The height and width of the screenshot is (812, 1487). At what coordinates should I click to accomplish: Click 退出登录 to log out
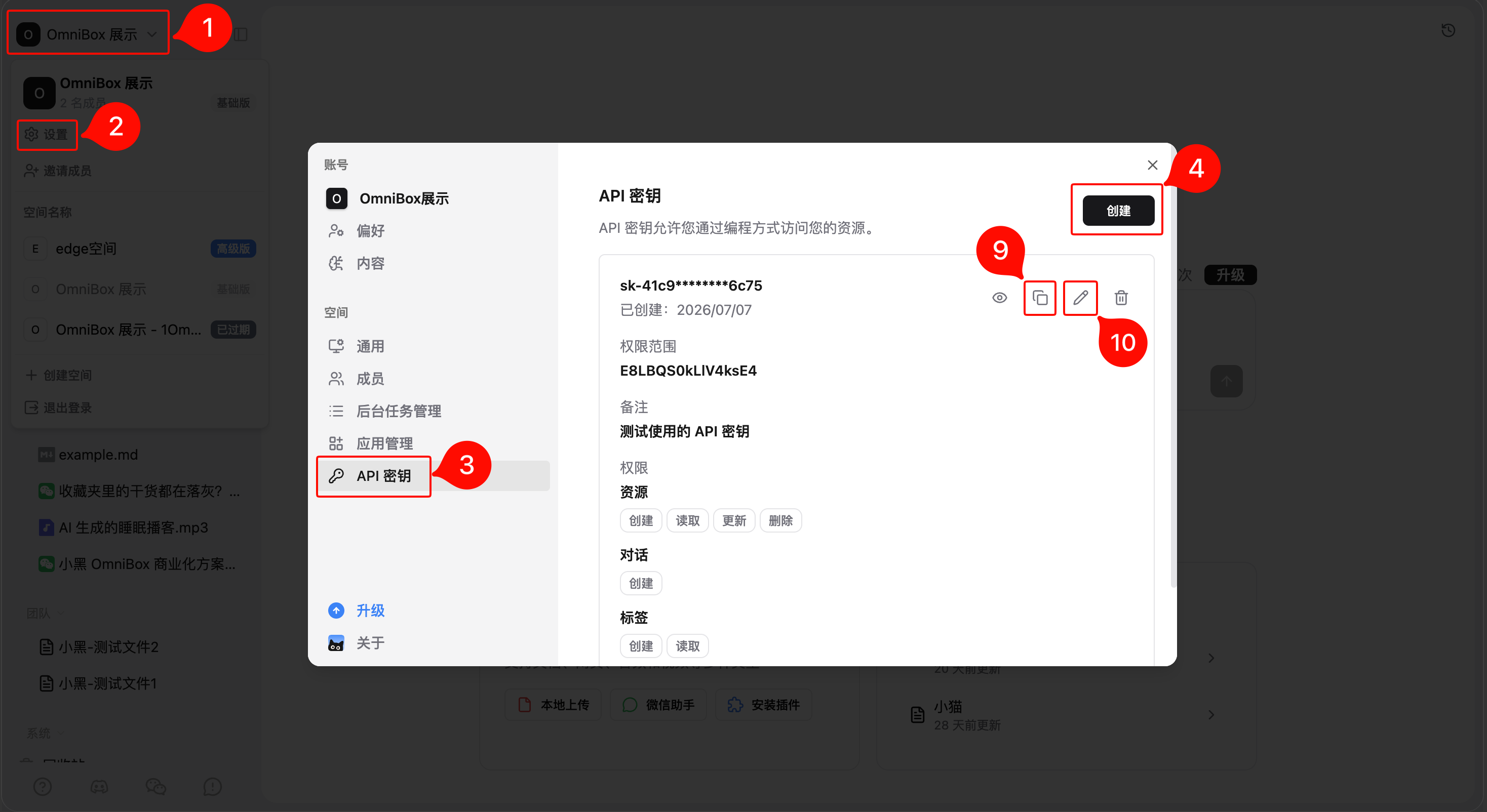(58, 408)
